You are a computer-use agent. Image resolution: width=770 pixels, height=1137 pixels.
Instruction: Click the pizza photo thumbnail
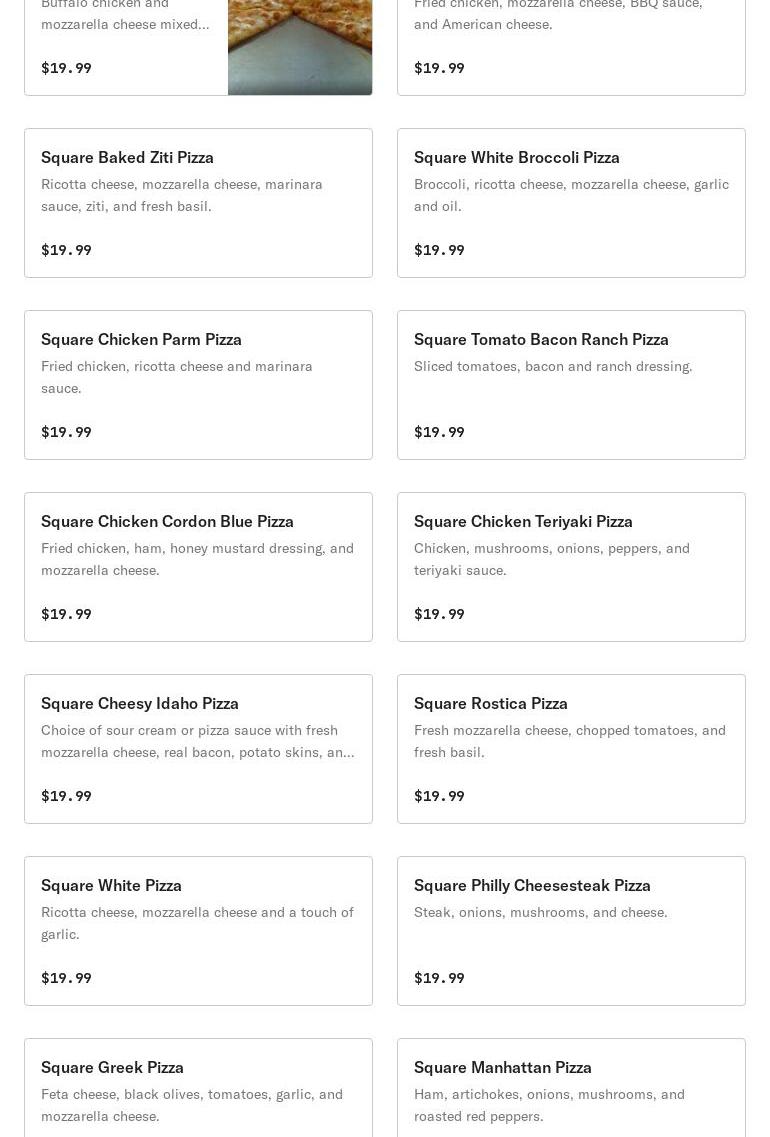(x=300, y=46)
